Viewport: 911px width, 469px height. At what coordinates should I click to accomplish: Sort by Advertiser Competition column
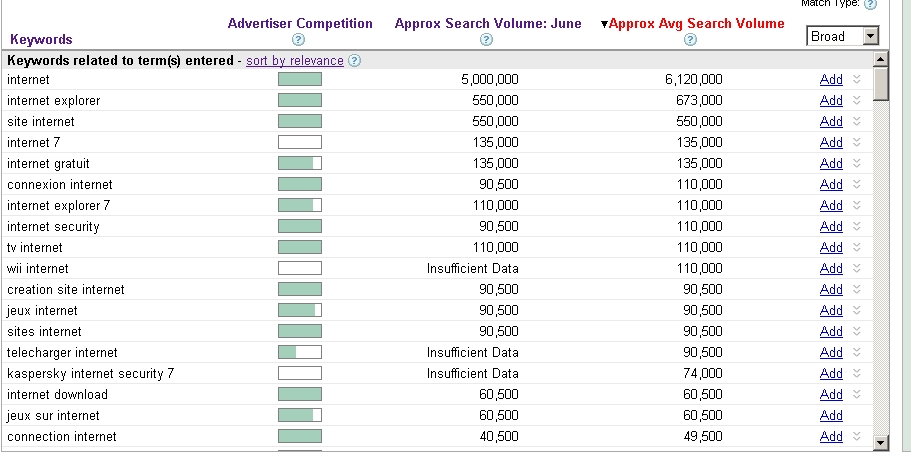click(x=300, y=23)
